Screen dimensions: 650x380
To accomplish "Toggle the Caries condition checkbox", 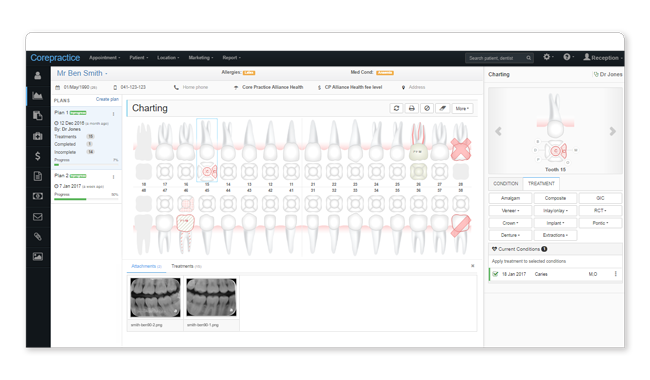I will (x=495, y=274).
